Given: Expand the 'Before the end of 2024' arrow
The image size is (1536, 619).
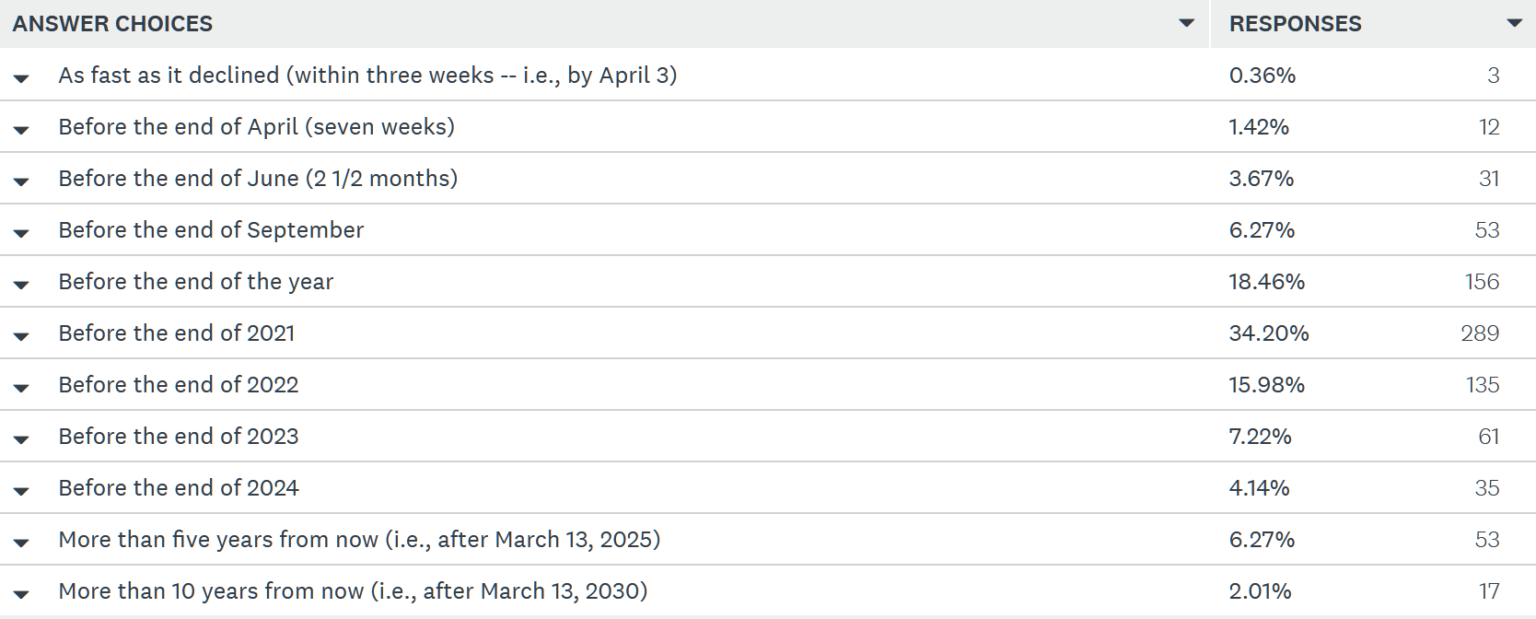Looking at the screenshot, I should tap(22, 491).
